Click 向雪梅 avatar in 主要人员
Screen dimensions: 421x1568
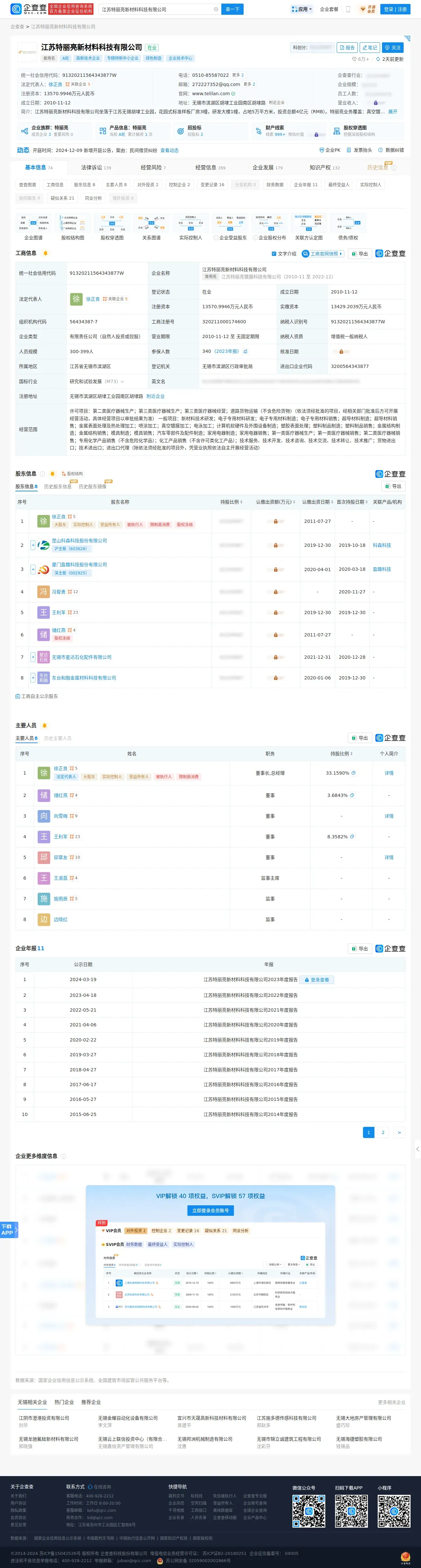(43, 816)
